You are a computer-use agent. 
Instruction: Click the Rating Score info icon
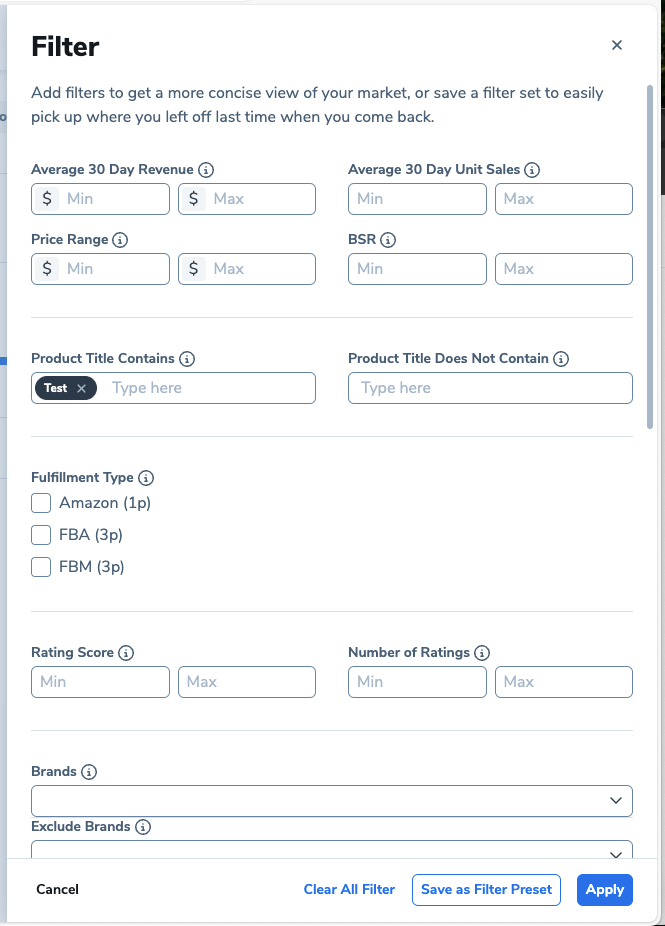[x=126, y=653]
